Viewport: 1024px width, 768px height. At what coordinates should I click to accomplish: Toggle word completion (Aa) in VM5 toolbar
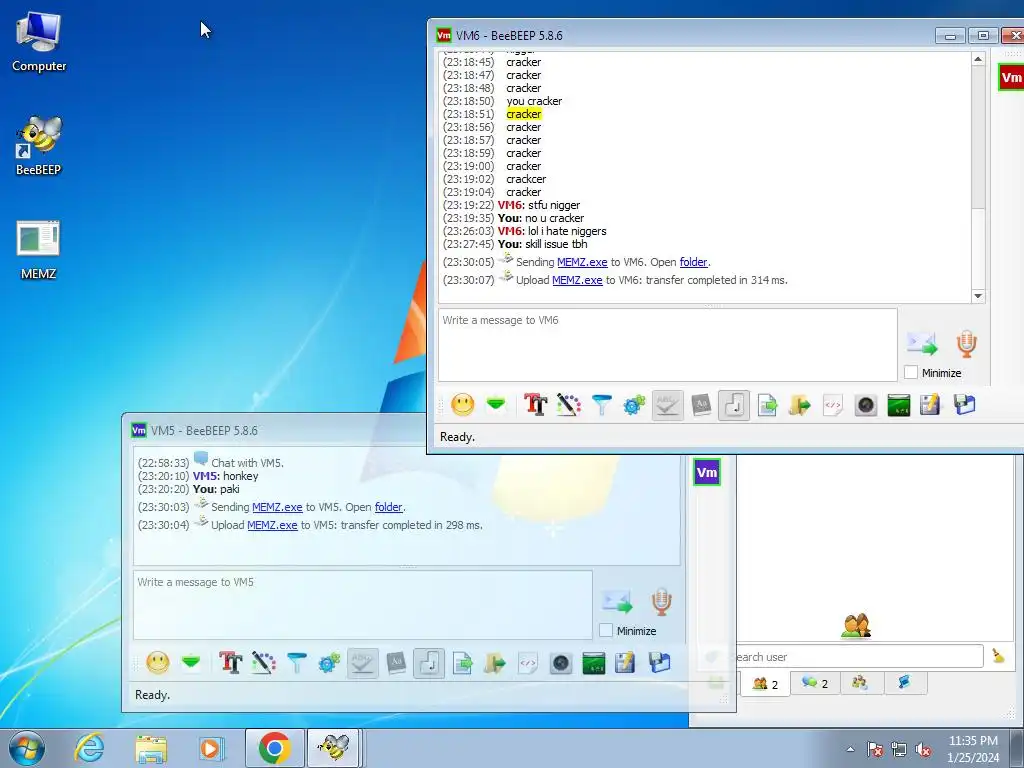point(396,664)
